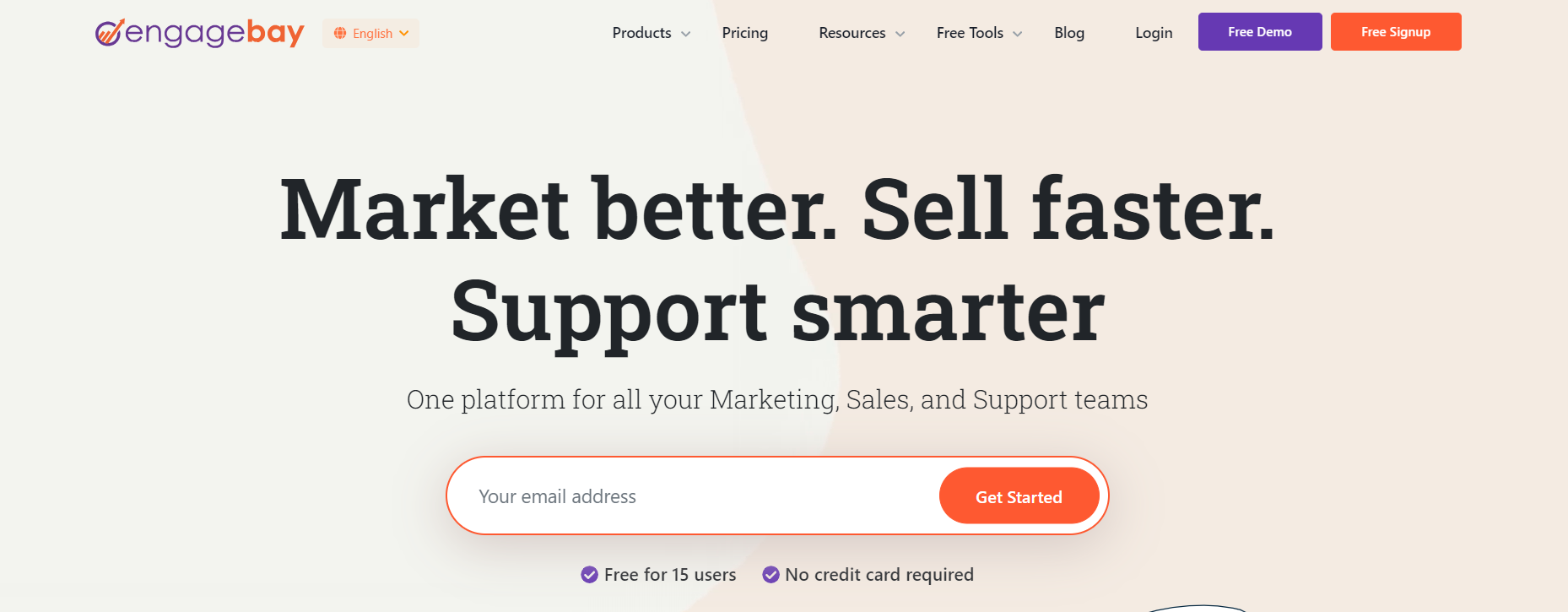
Task: Click the Get Started button
Action: click(x=1019, y=496)
